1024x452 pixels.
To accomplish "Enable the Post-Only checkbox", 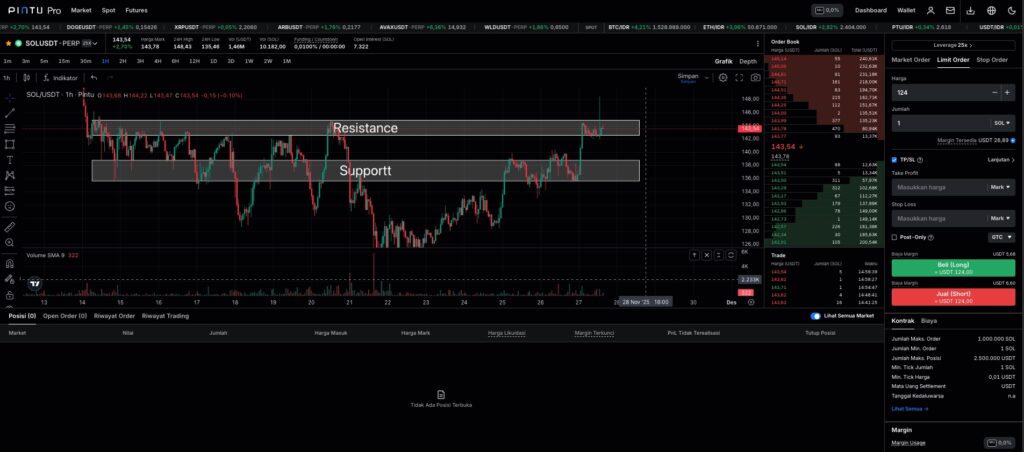I will point(894,237).
